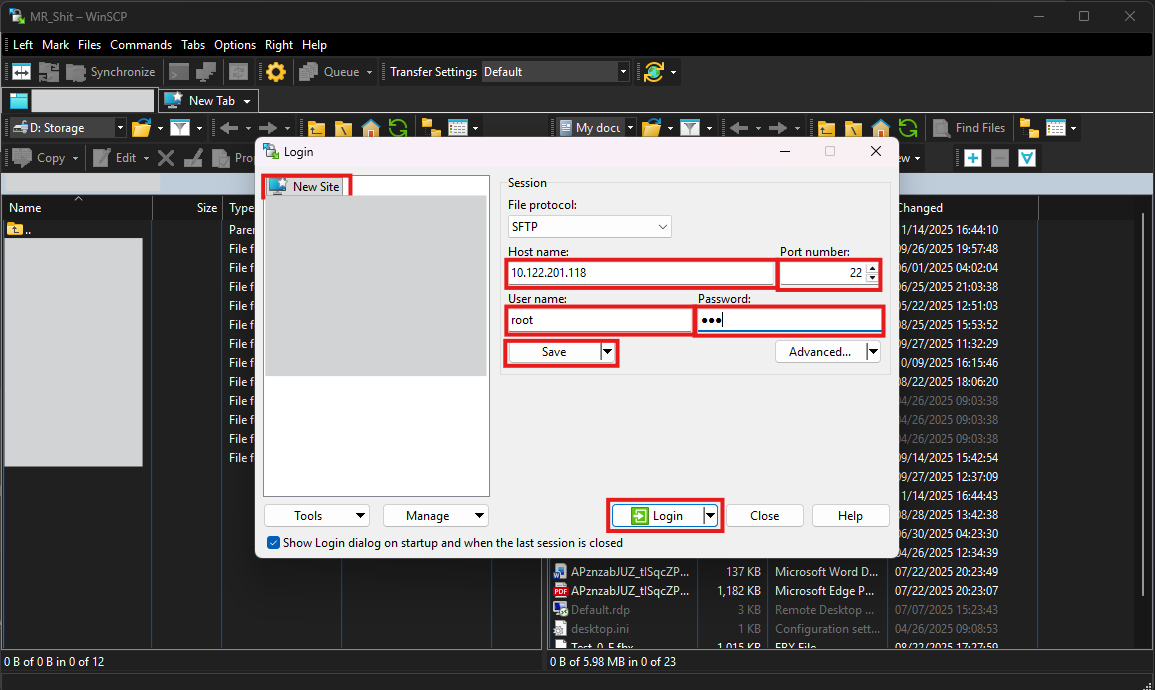The height and width of the screenshot is (690, 1155).
Task: Click the filter funnel icon near D: Storage
Action: pos(180,128)
